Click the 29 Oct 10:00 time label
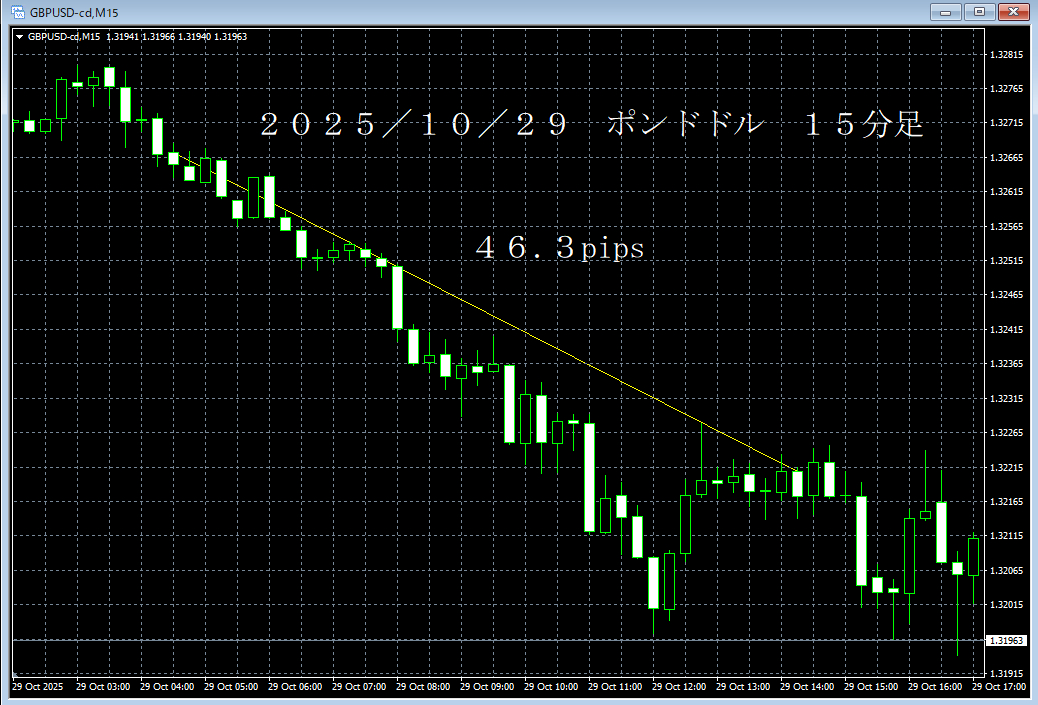Viewport: 1038px width, 705px height. (551, 686)
